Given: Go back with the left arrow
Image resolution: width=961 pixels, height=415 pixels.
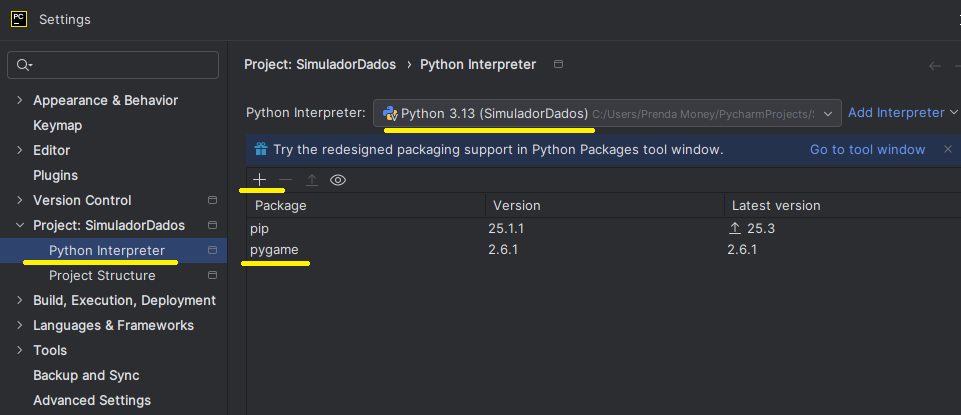Looking at the screenshot, I should click(x=935, y=66).
